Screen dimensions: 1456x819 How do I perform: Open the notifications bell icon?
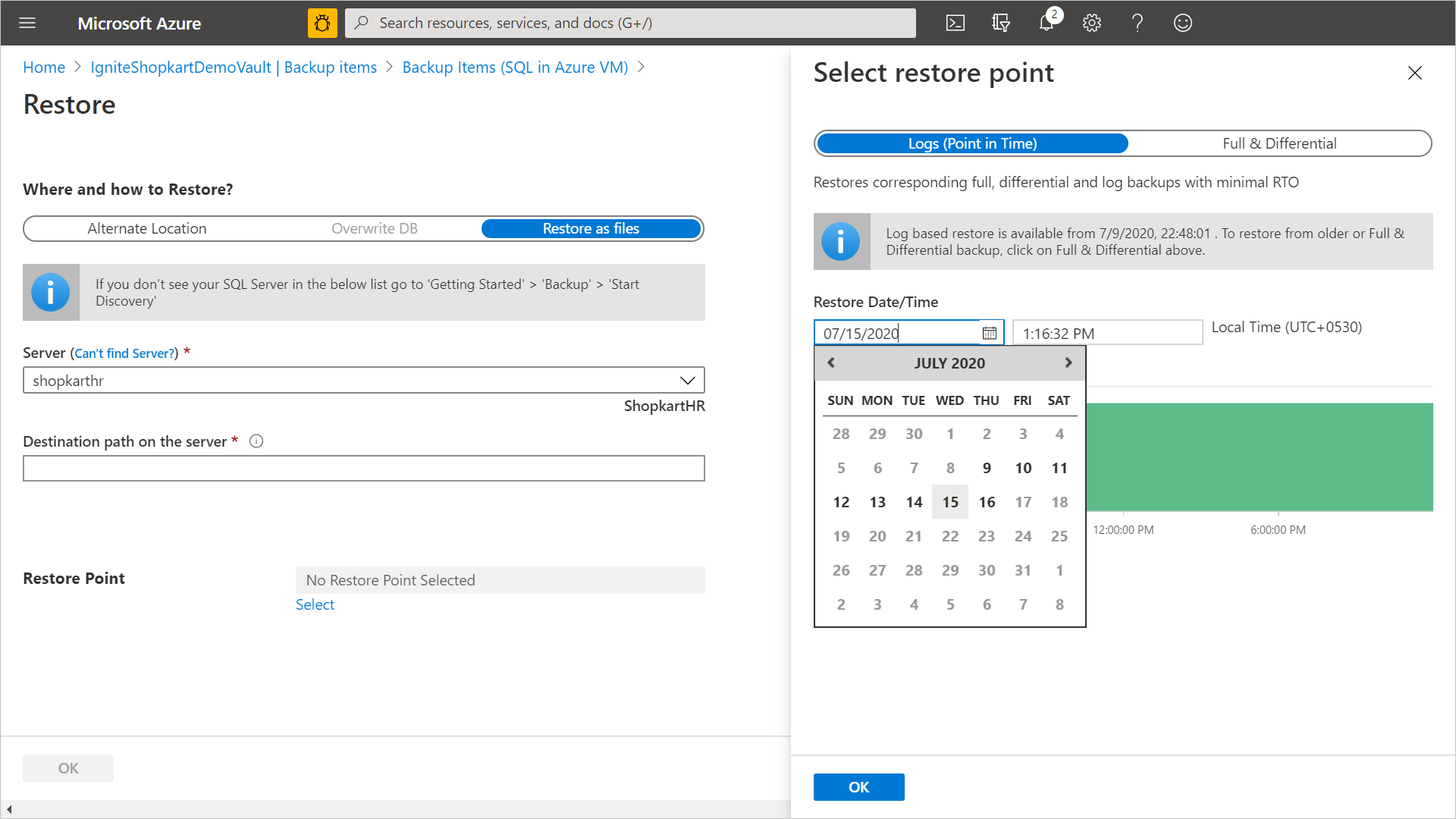click(x=1046, y=23)
